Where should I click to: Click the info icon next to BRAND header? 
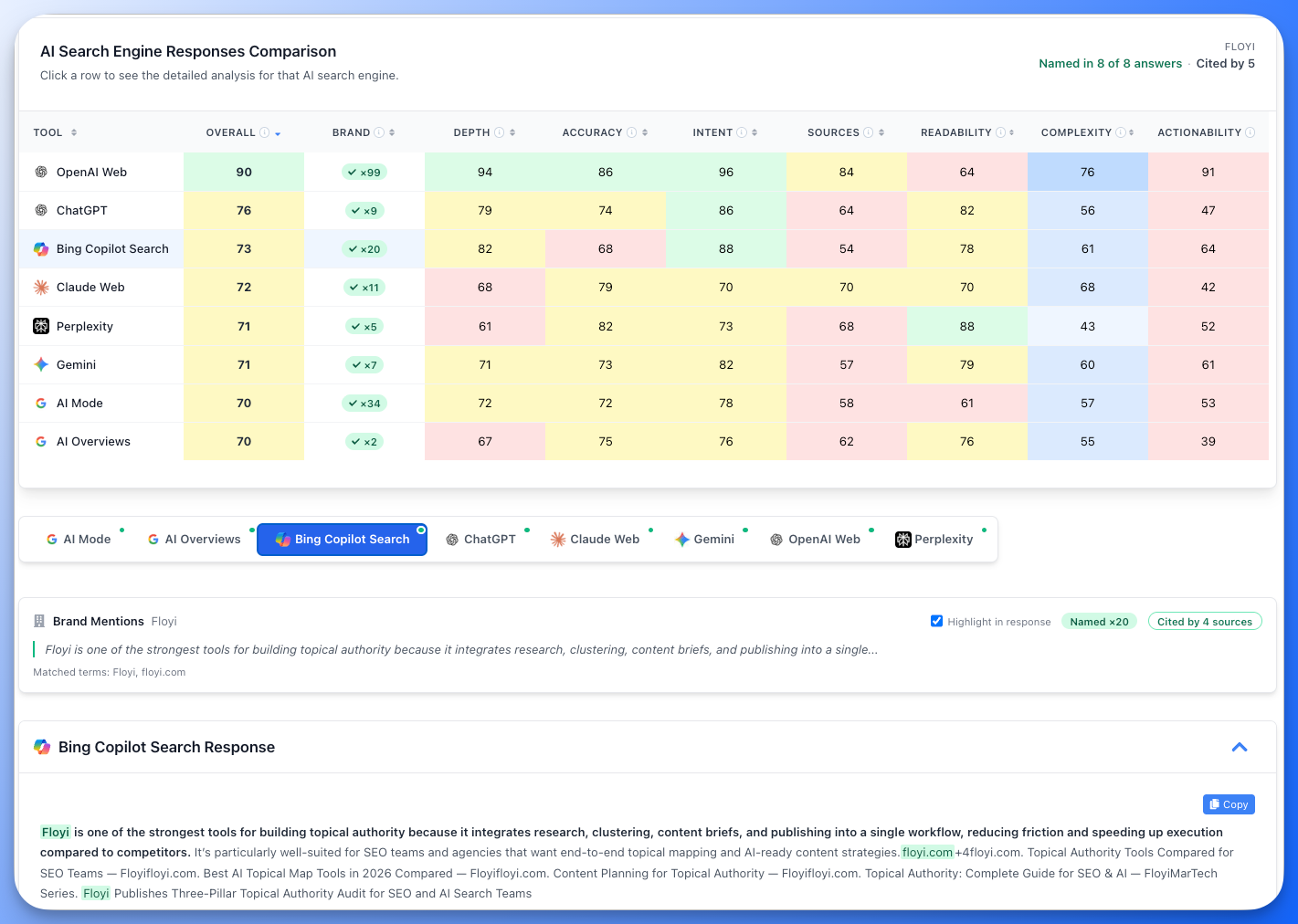[x=379, y=132]
